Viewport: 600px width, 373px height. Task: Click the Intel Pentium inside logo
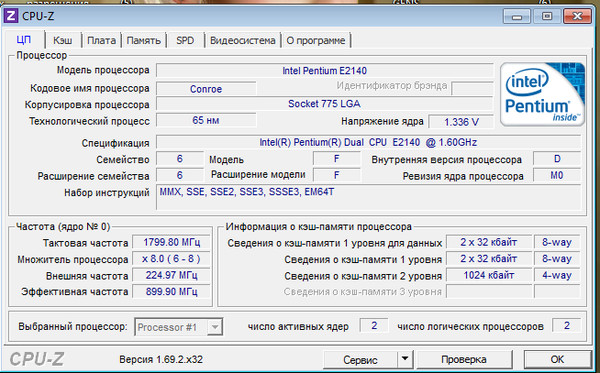(x=542, y=94)
